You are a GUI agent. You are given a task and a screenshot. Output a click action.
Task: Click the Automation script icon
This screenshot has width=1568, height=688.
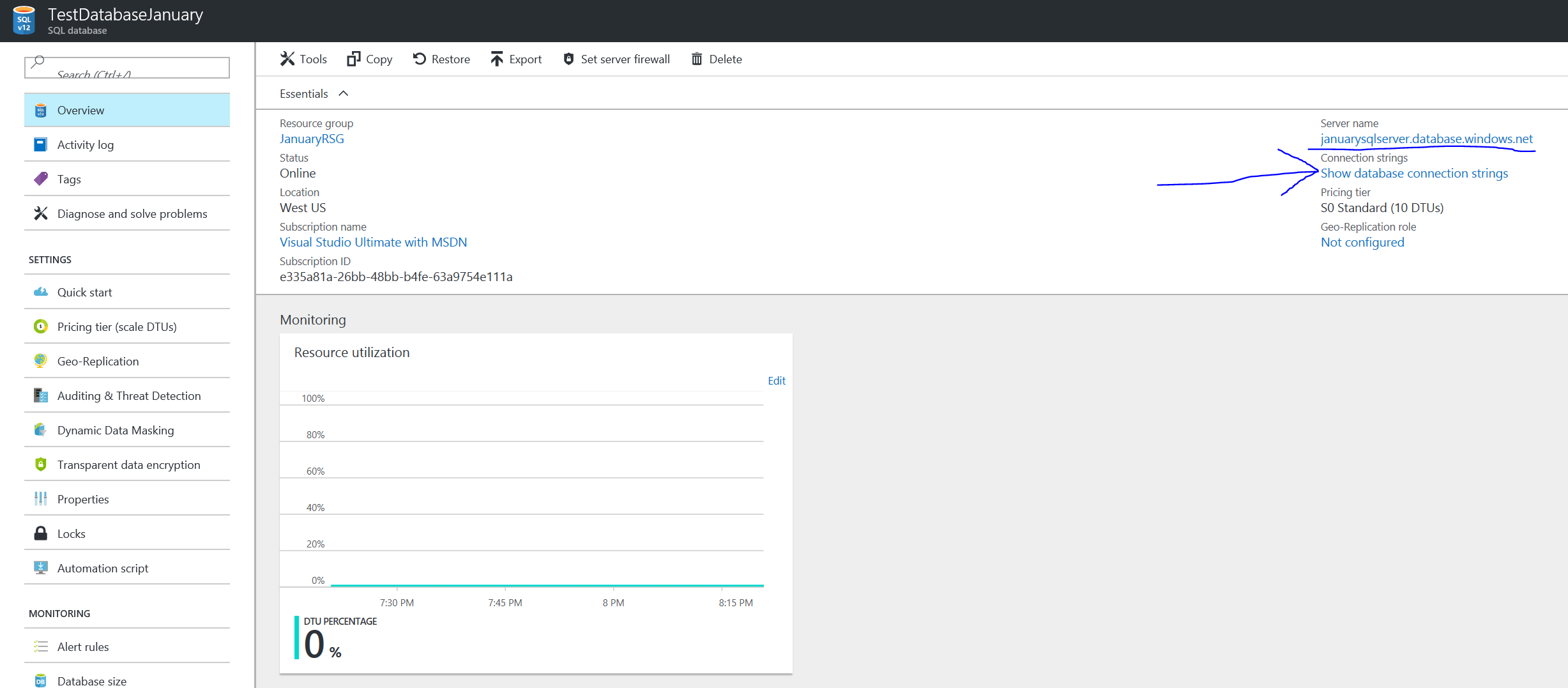tap(41, 568)
